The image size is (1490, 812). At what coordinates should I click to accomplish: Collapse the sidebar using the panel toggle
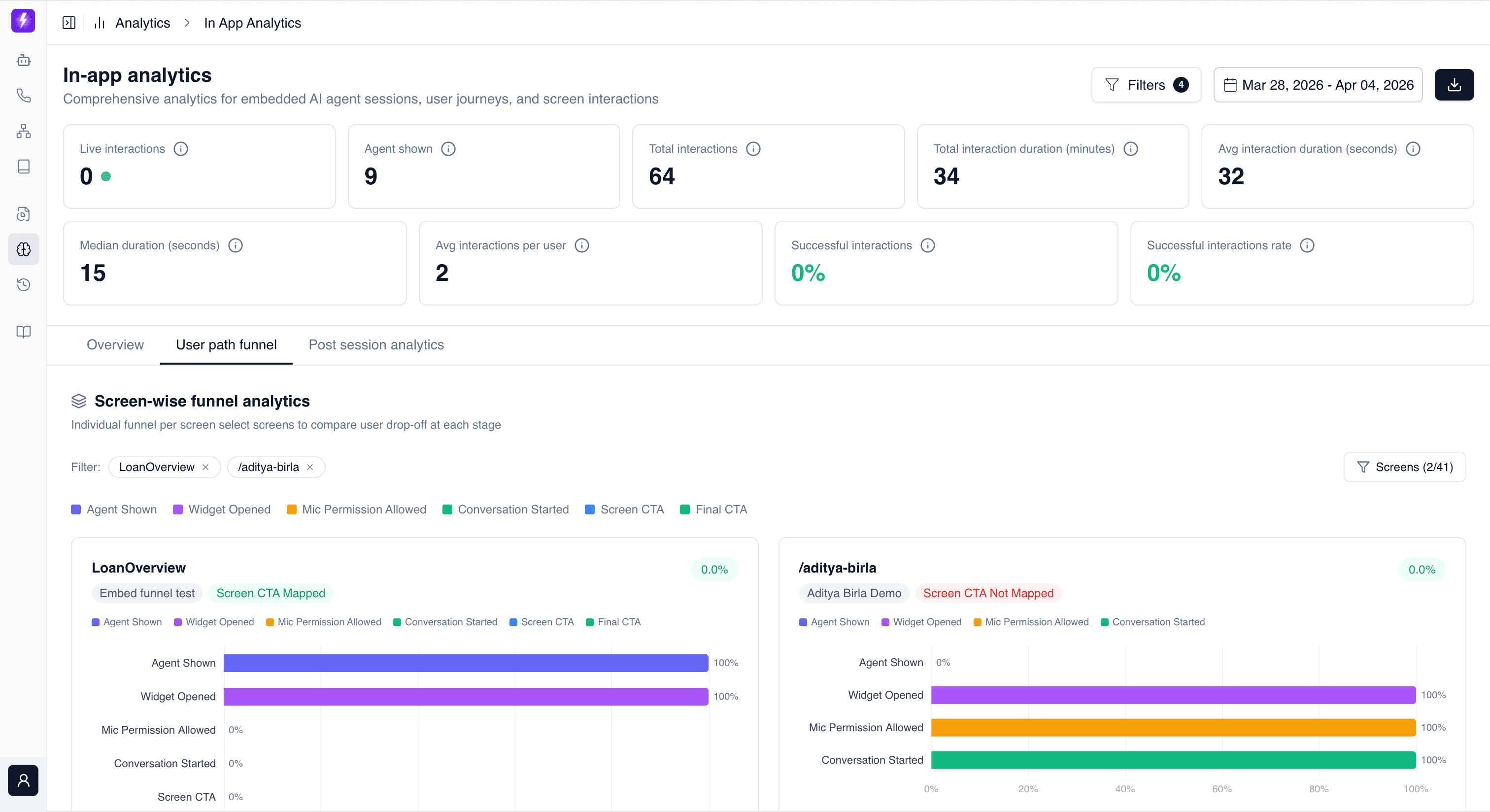(68, 22)
